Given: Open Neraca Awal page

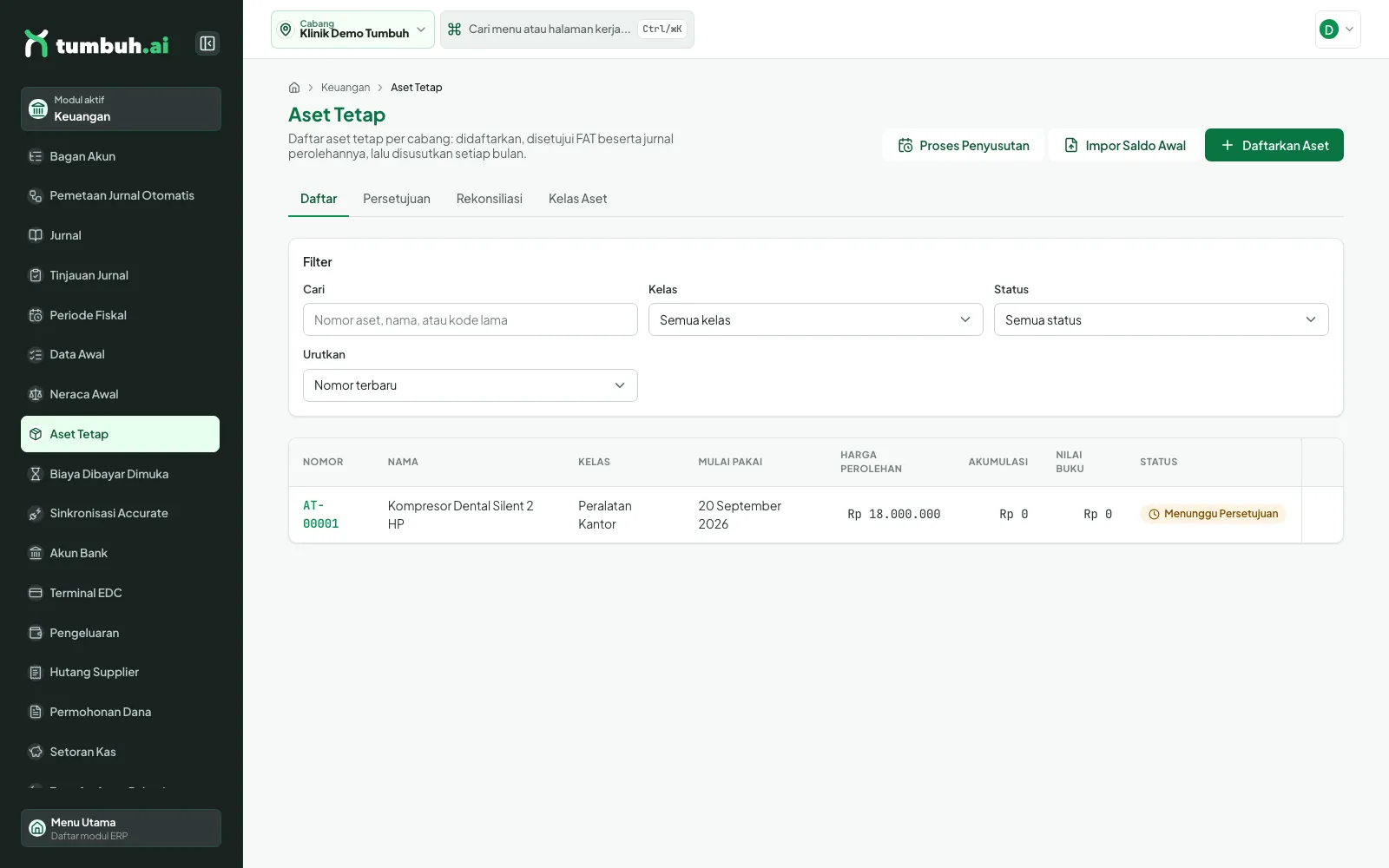Looking at the screenshot, I should pos(120,394).
